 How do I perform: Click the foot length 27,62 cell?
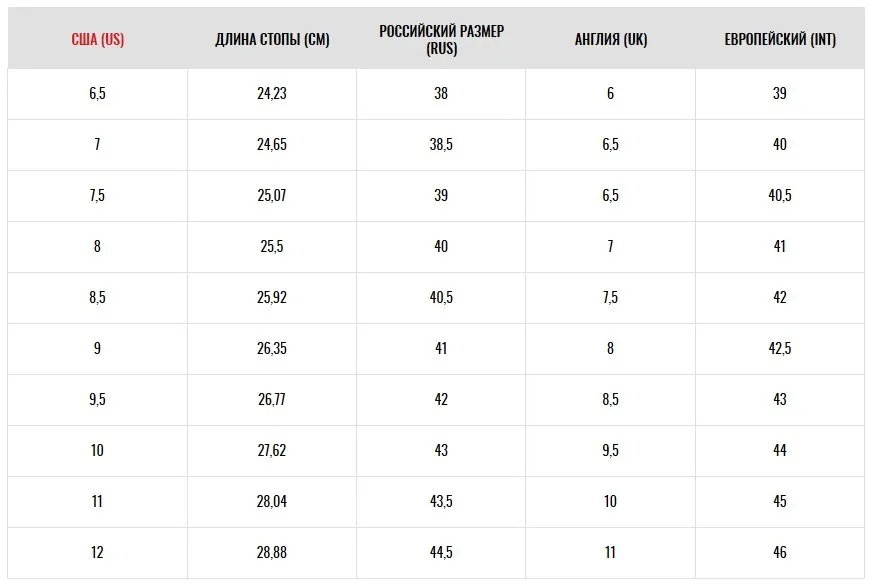point(272,450)
